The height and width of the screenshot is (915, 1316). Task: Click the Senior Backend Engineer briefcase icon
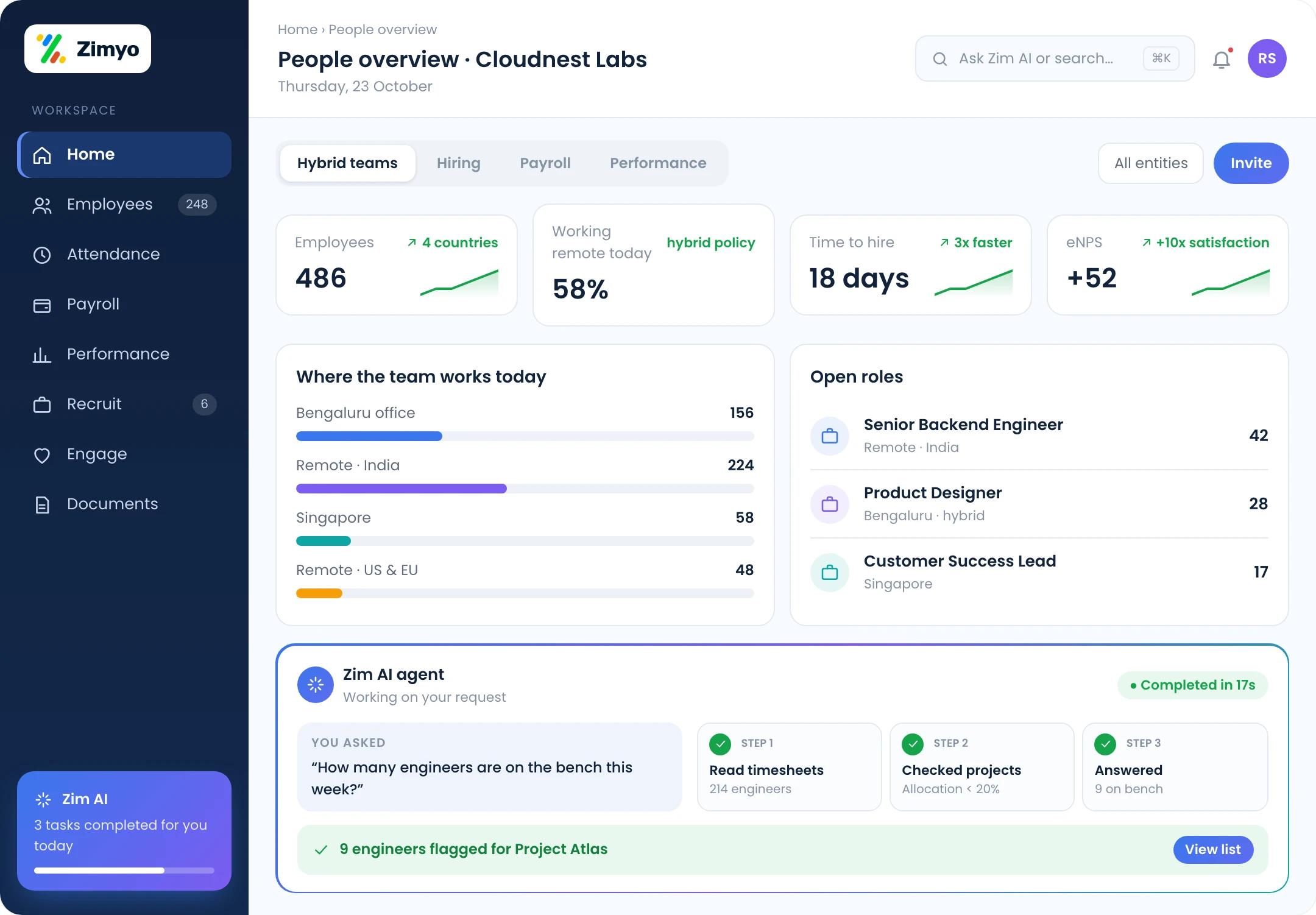(x=830, y=436)
